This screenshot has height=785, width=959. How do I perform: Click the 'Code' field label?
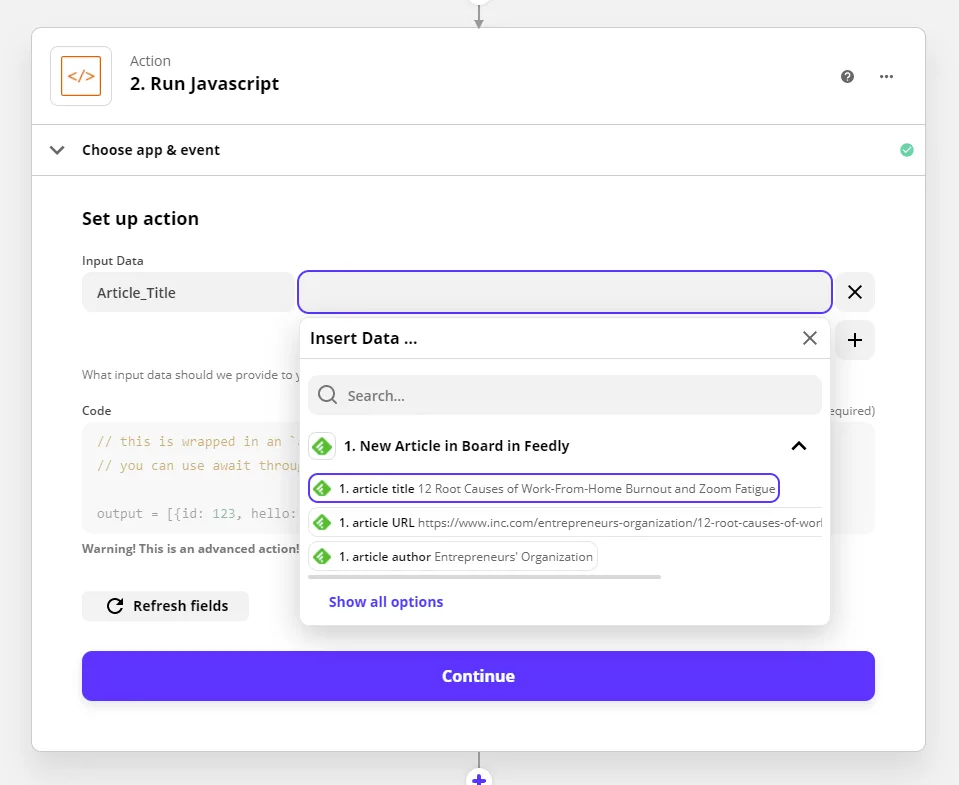coord(97,410)
